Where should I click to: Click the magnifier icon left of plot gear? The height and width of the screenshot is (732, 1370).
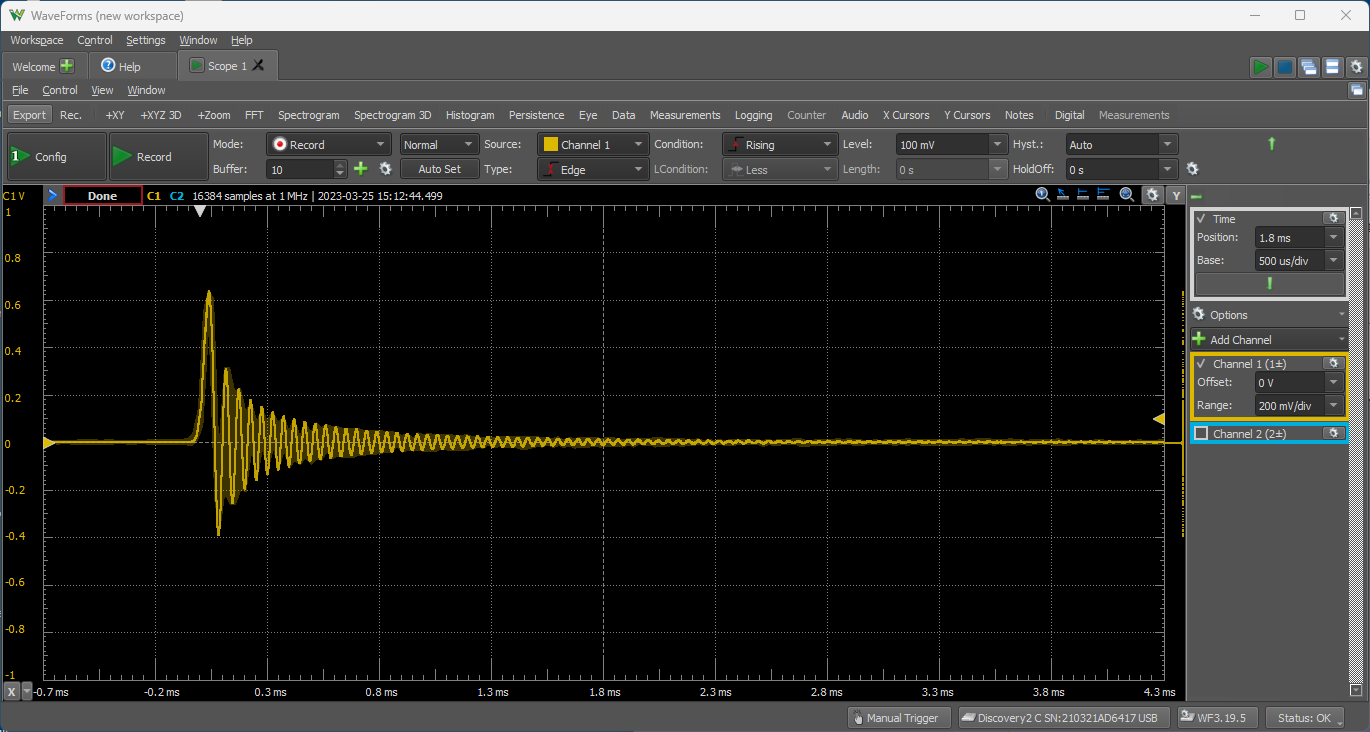1127,195
